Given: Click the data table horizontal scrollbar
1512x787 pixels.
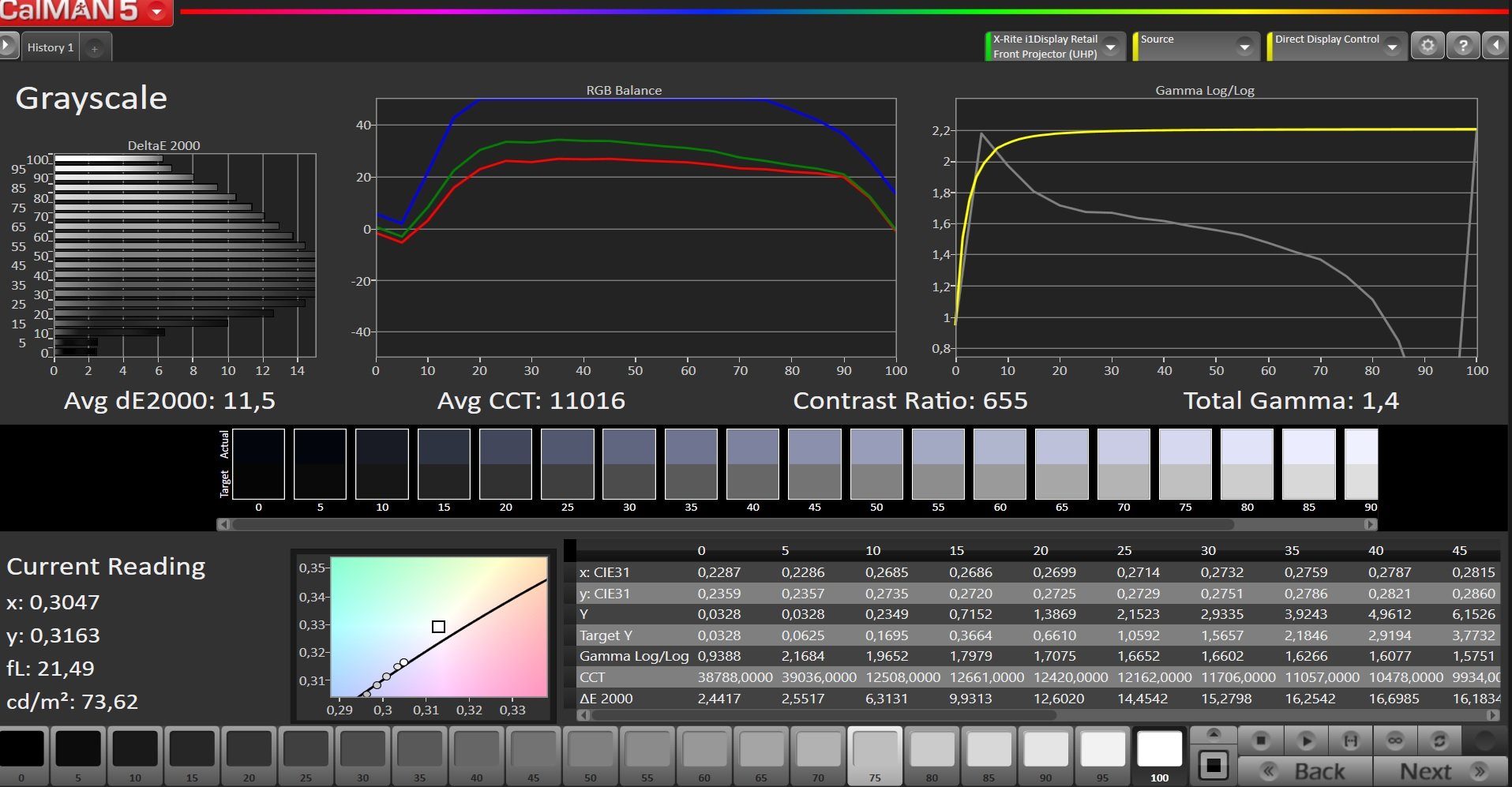Looking at the screenshot, I should [x=821, y=715].
